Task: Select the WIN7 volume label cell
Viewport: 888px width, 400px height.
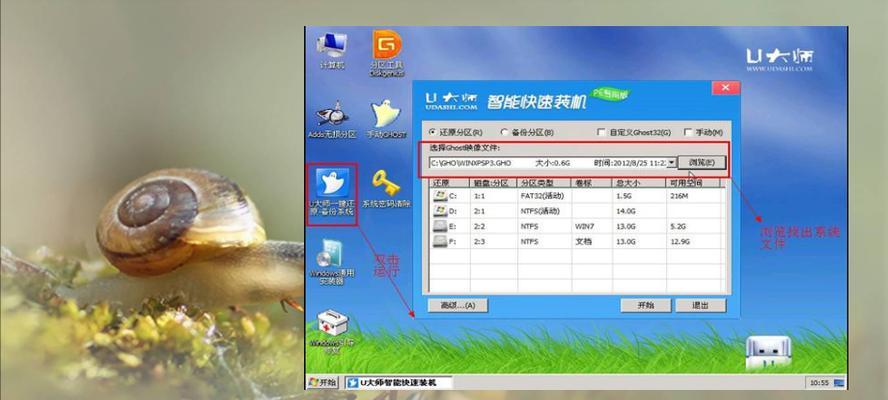Action: tap(583, 226)
